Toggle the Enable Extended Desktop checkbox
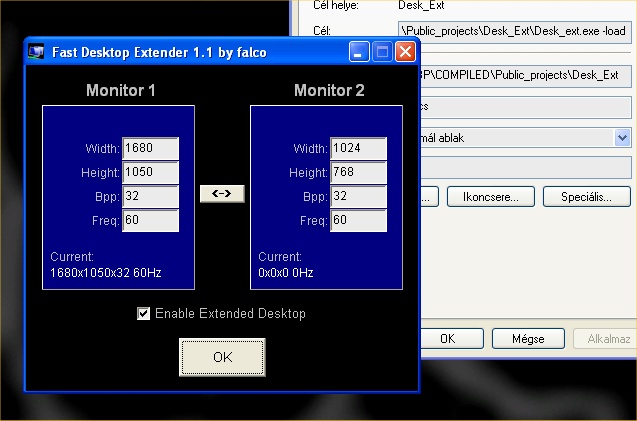This screenshot has width=637, height=421. 143,313
